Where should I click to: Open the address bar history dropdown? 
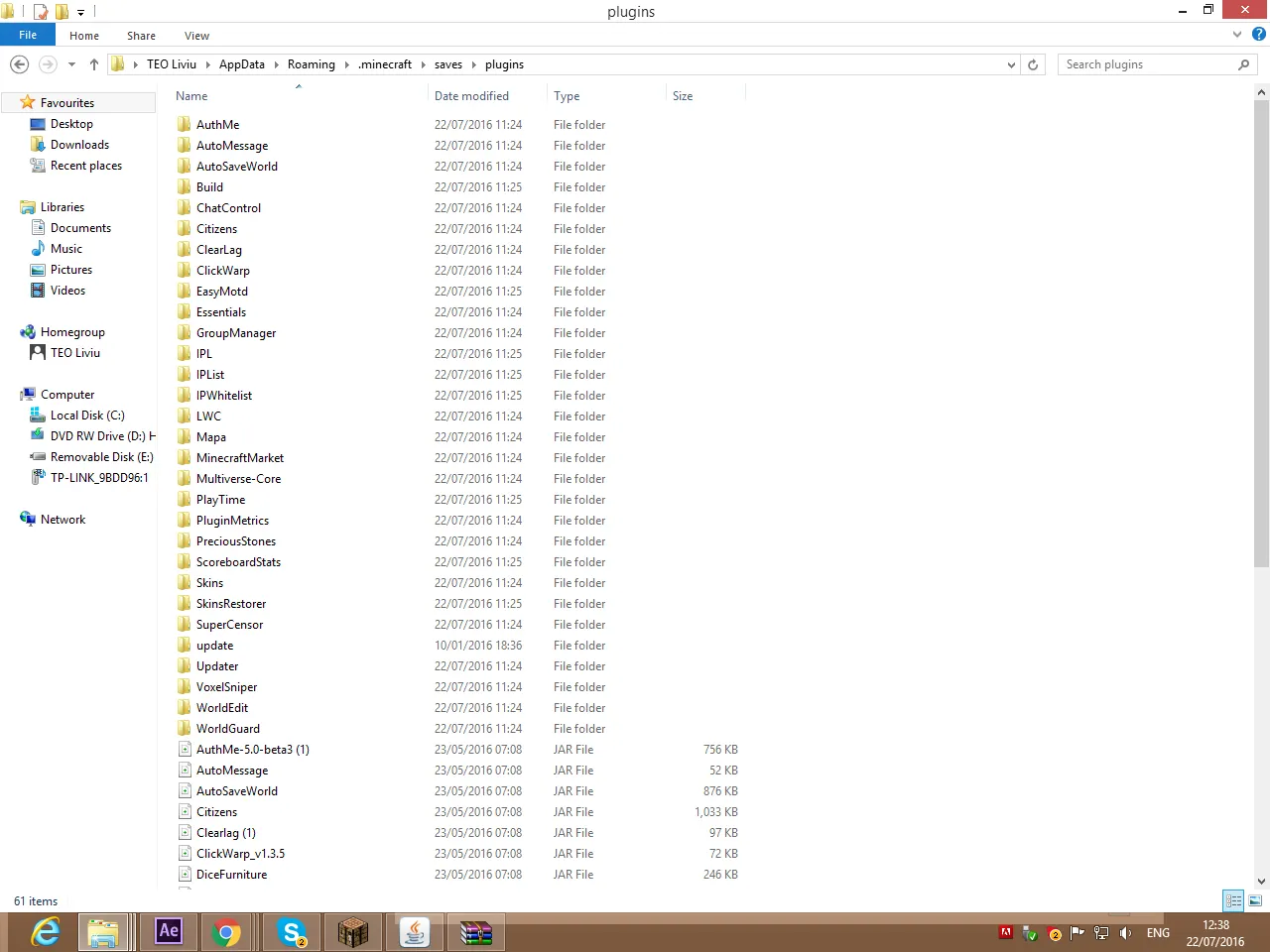(1011, 64)
